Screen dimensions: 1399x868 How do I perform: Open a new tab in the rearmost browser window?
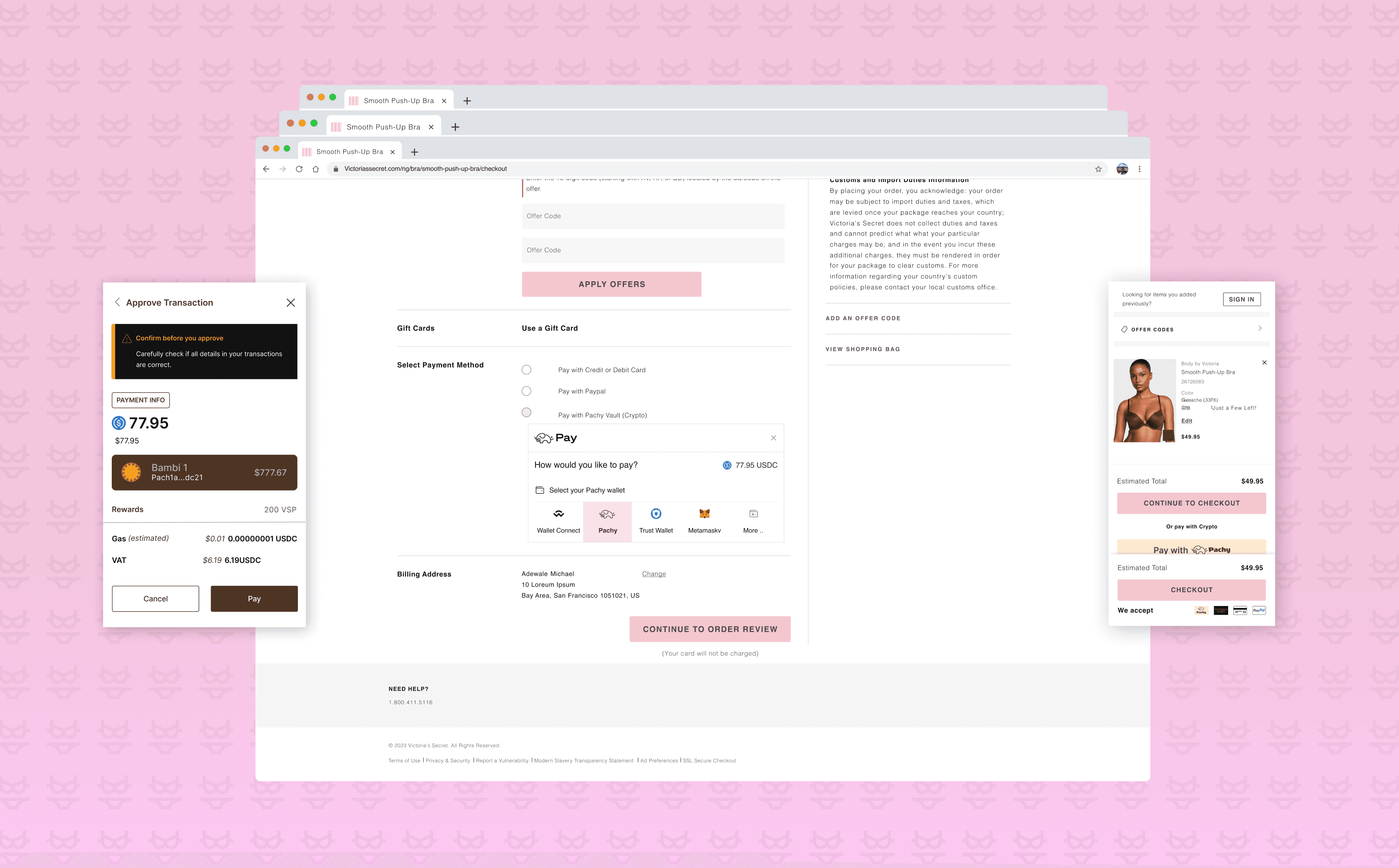coord(468,101)
